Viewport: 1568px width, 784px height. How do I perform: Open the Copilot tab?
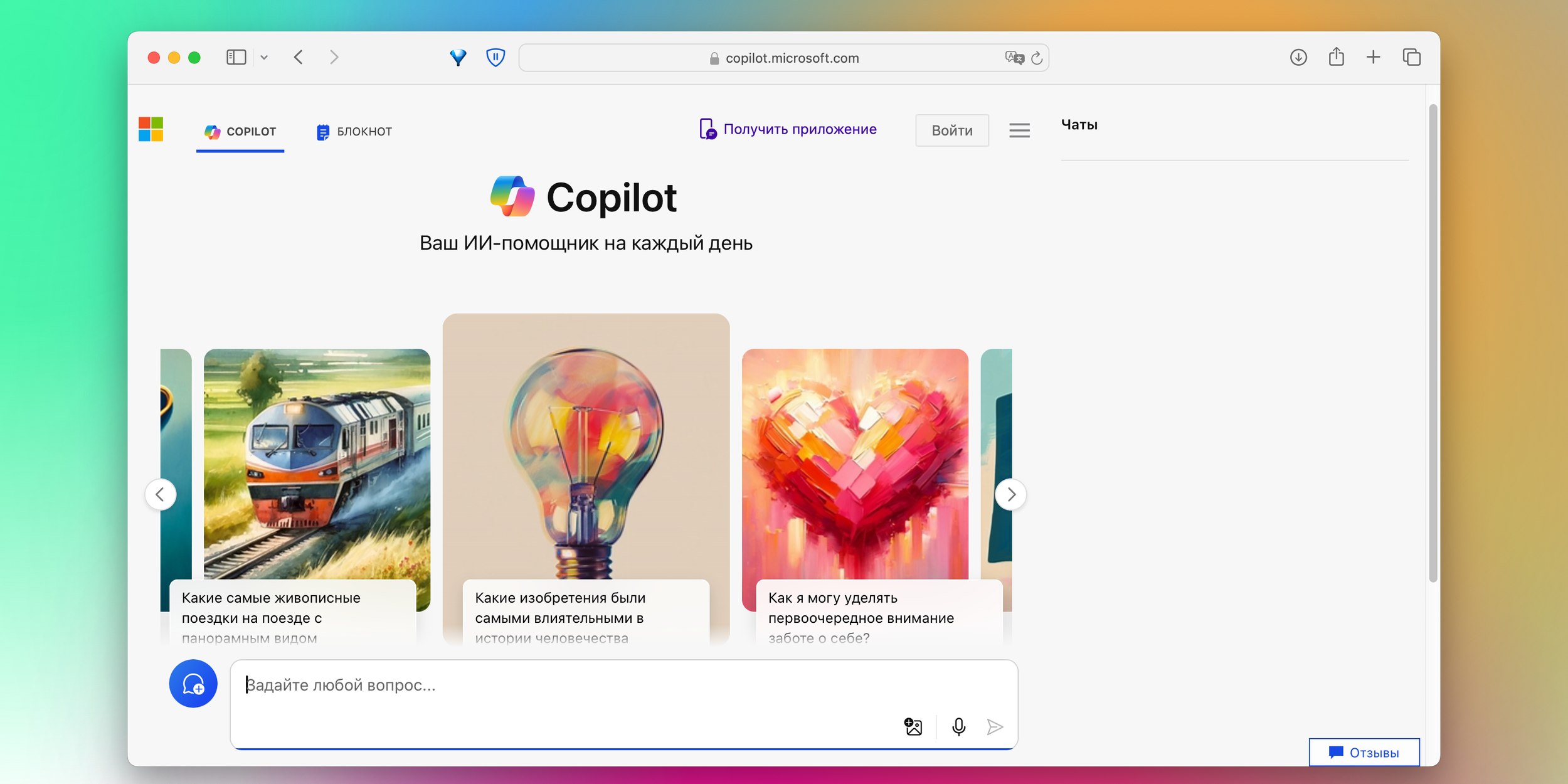click(240, 132)
